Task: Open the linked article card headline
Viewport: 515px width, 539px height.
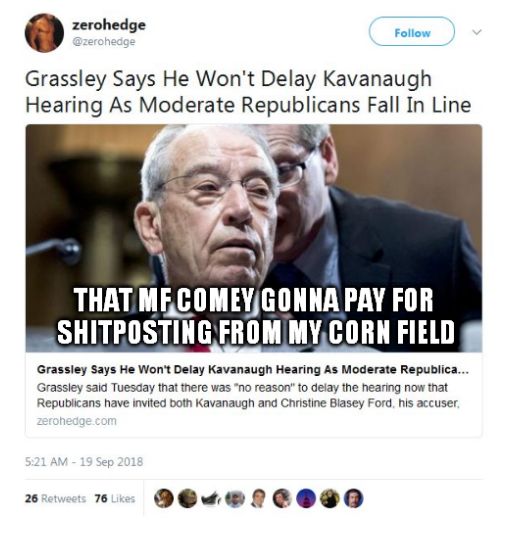Action: click(253, 370)
